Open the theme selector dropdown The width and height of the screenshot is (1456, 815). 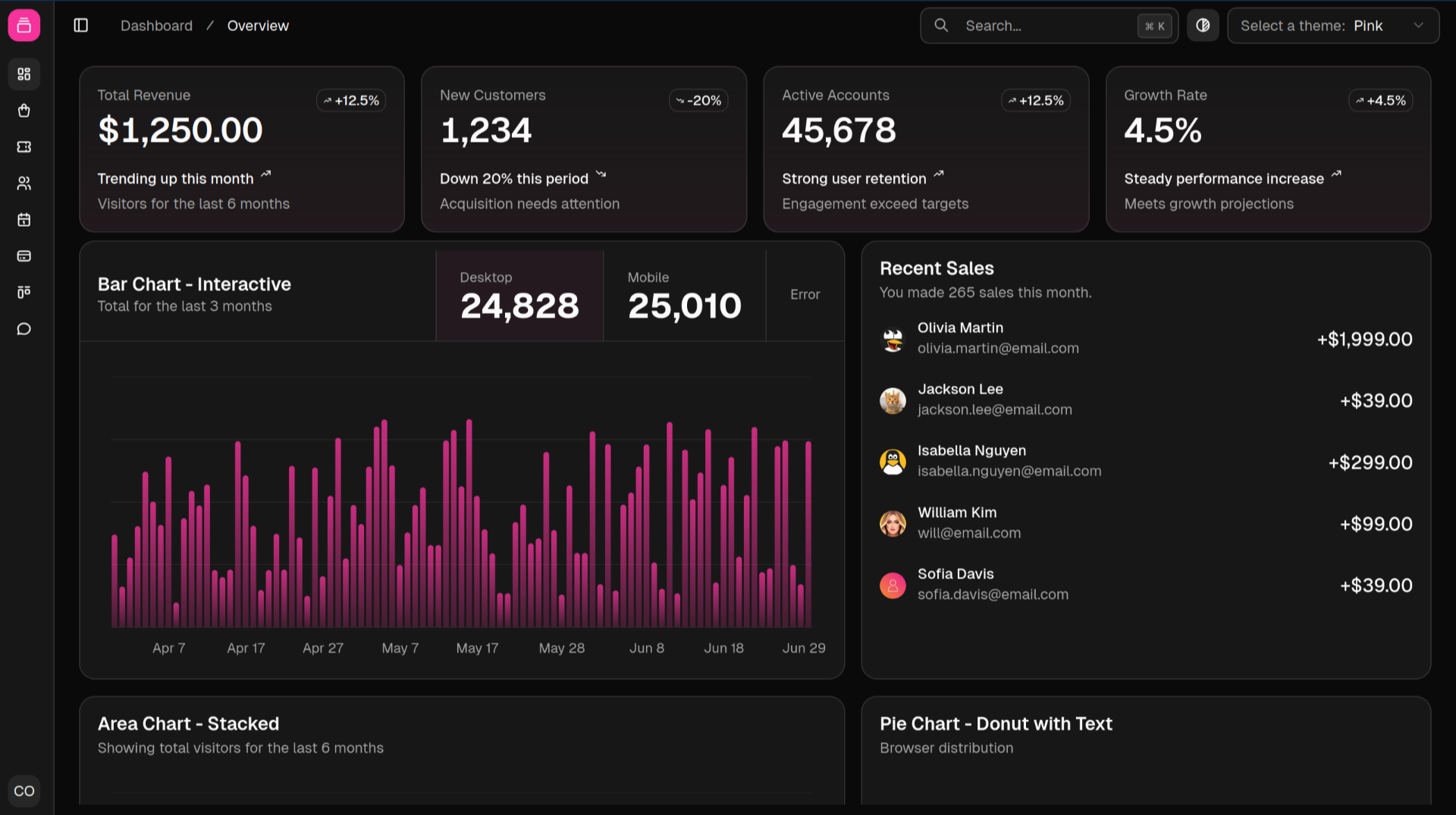point(1332,26)
